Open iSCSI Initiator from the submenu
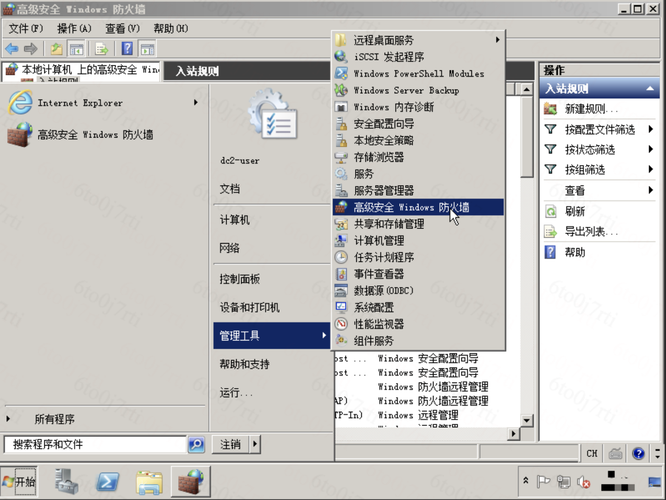 click(418, 56)
